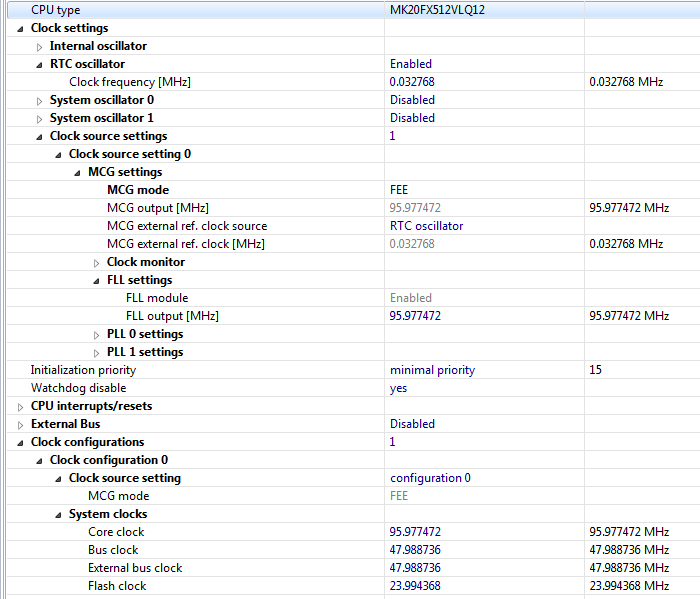Expand System oscillator 1 settings

39,119
